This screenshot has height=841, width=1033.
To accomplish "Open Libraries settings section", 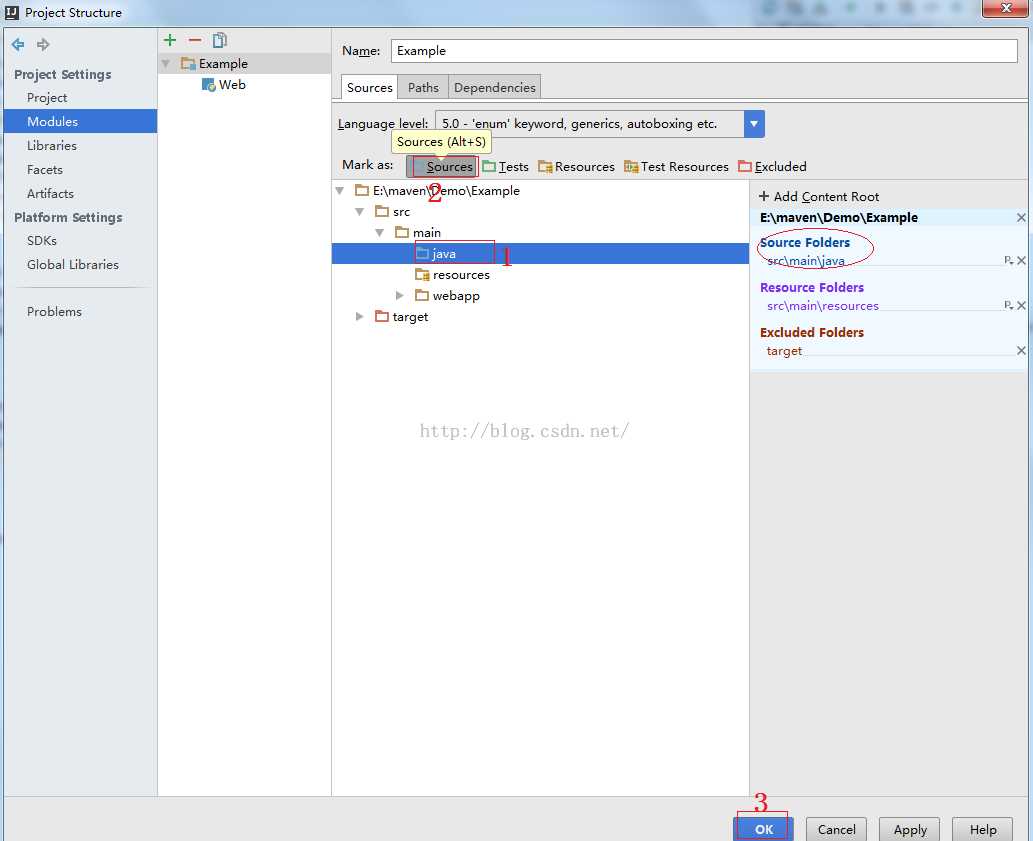I will (x=51, y=146).
